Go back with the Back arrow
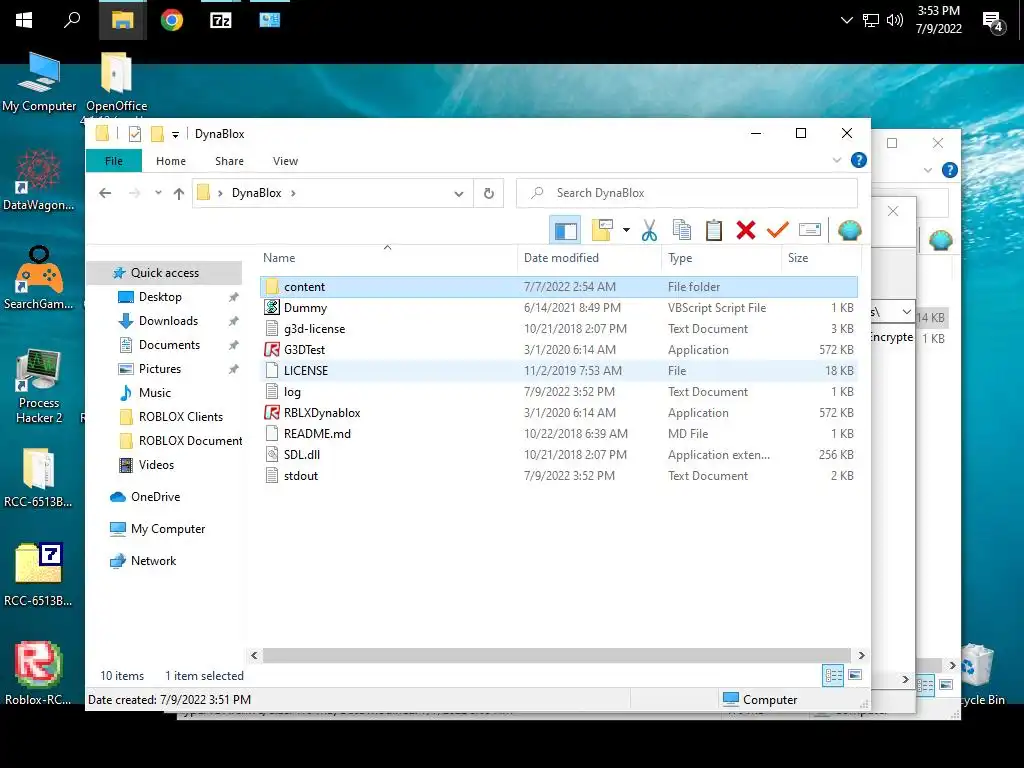 105,193
